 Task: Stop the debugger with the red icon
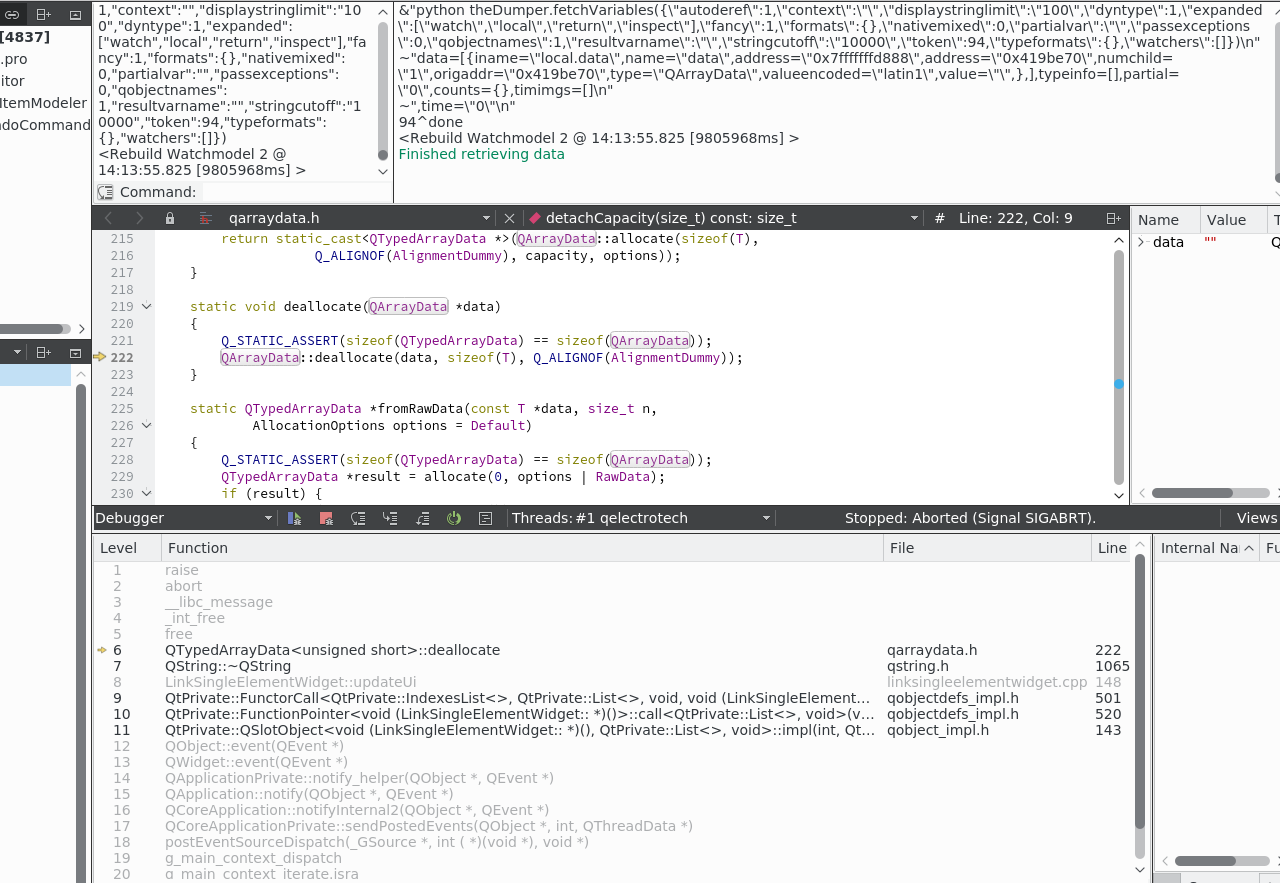[326, 518]
